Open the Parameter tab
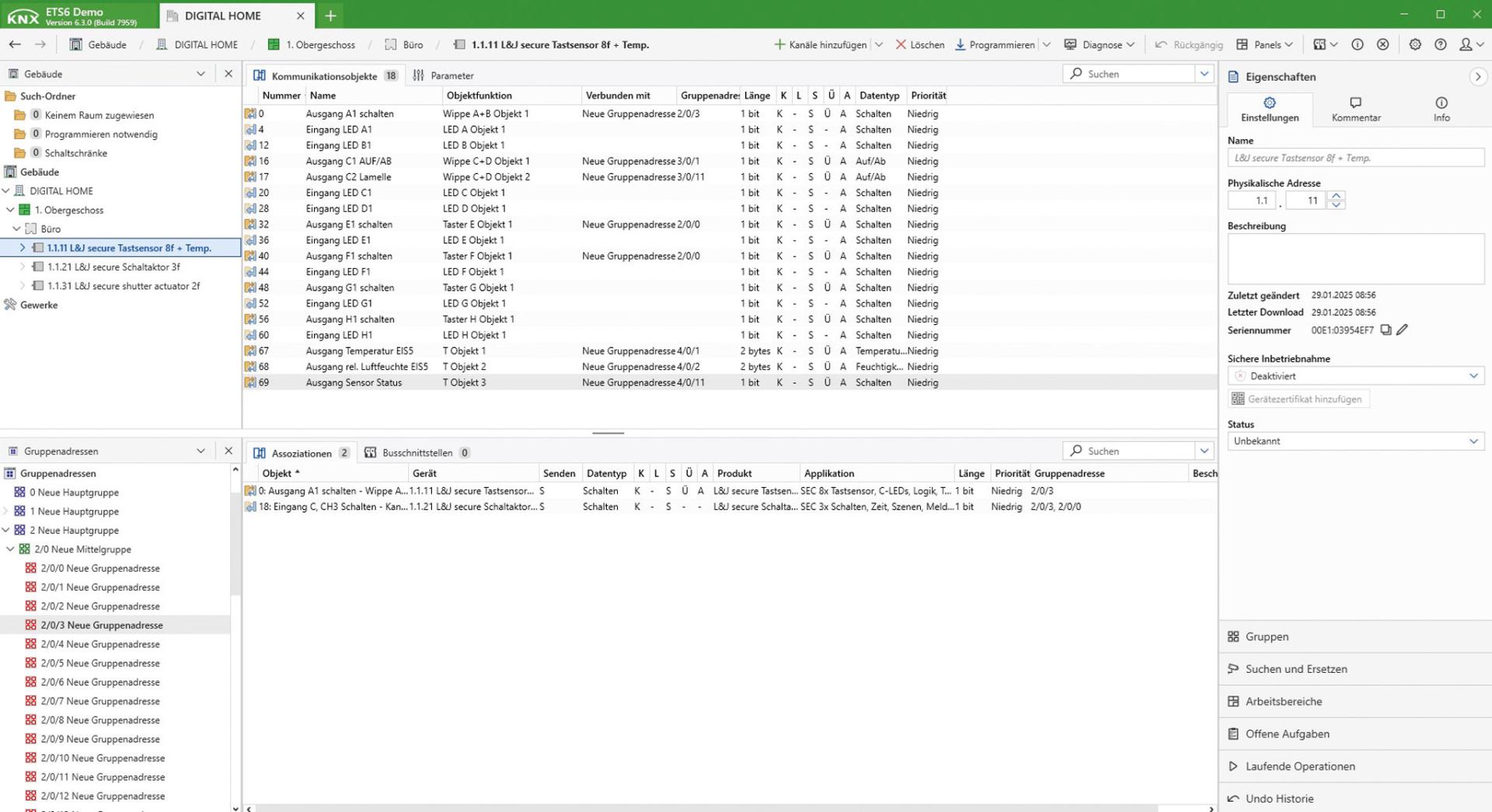 [443, 75]
